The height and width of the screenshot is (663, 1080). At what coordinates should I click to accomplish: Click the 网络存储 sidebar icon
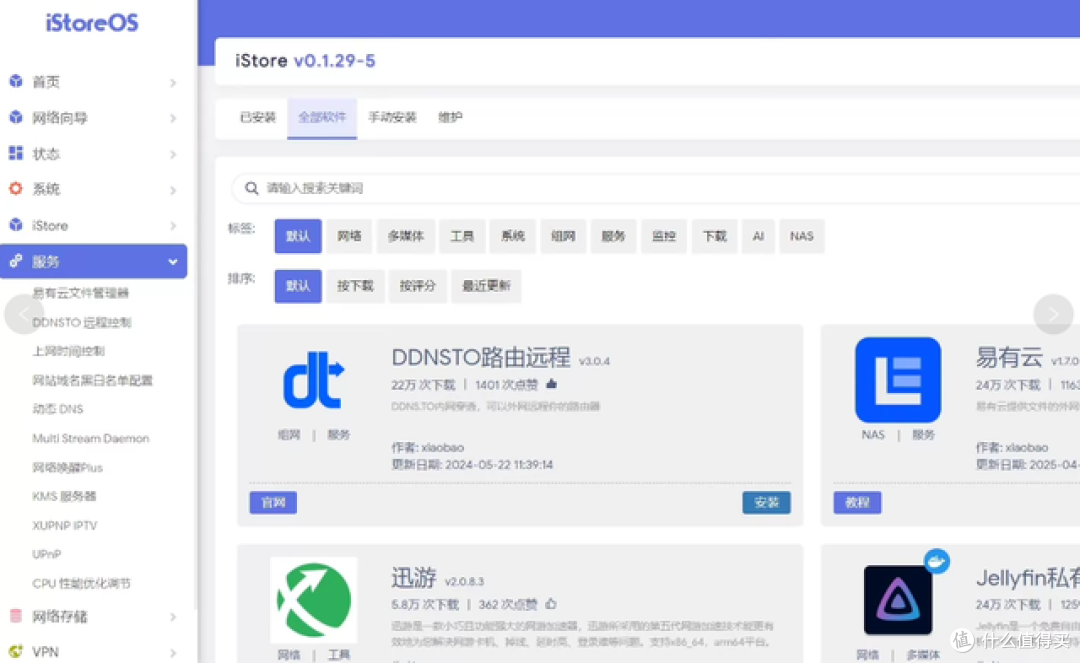click(x=16, y=615)
